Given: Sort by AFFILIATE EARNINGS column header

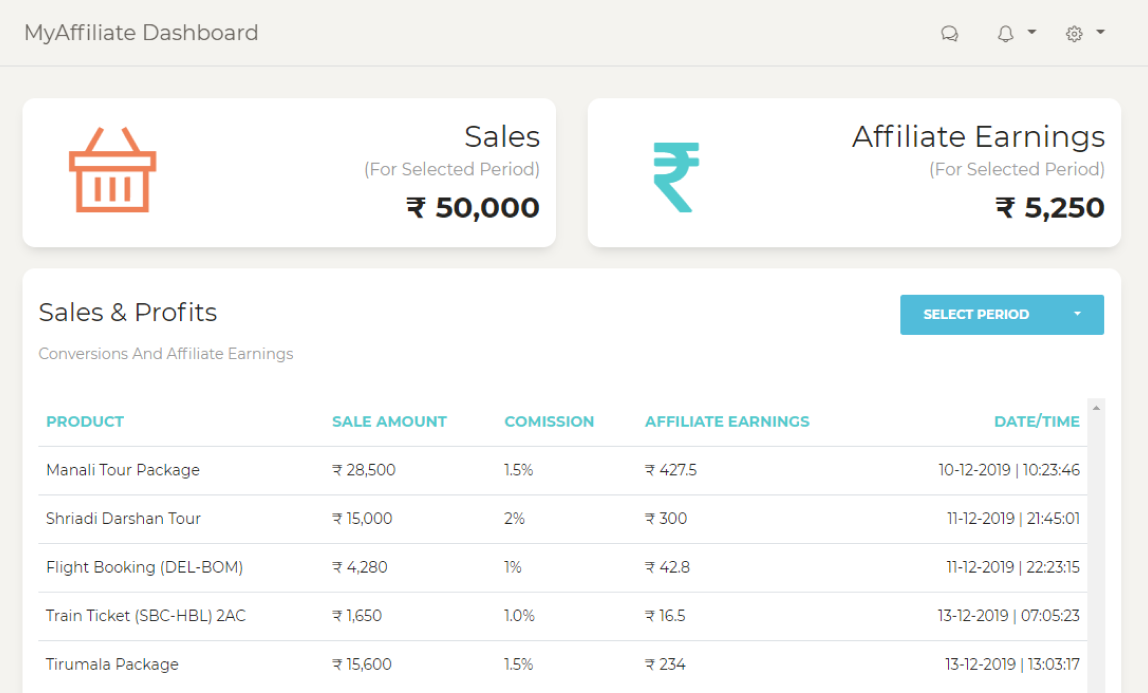Looking at the screenshot, I should pos(727,421).
